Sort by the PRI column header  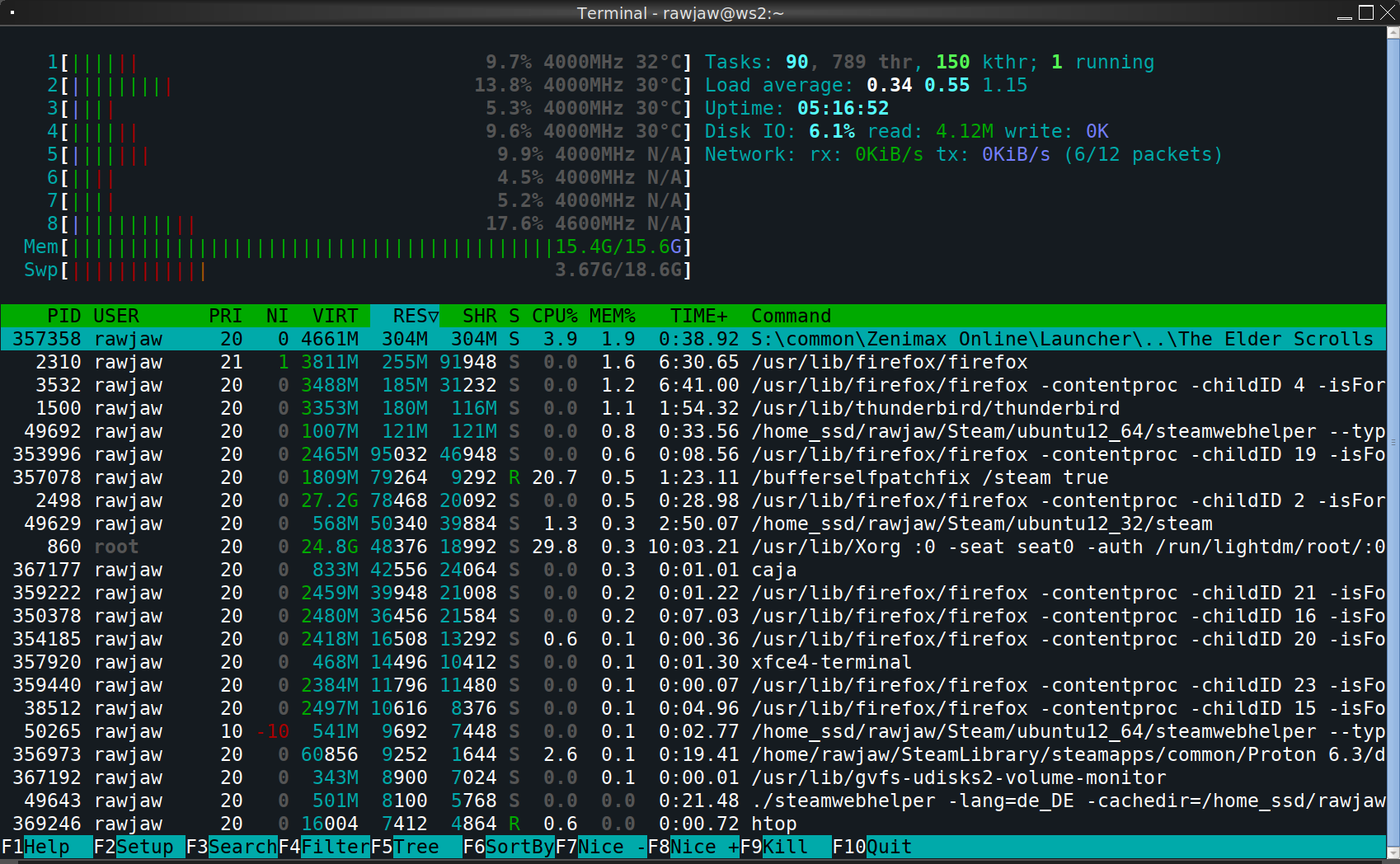(x=226, y=316)
